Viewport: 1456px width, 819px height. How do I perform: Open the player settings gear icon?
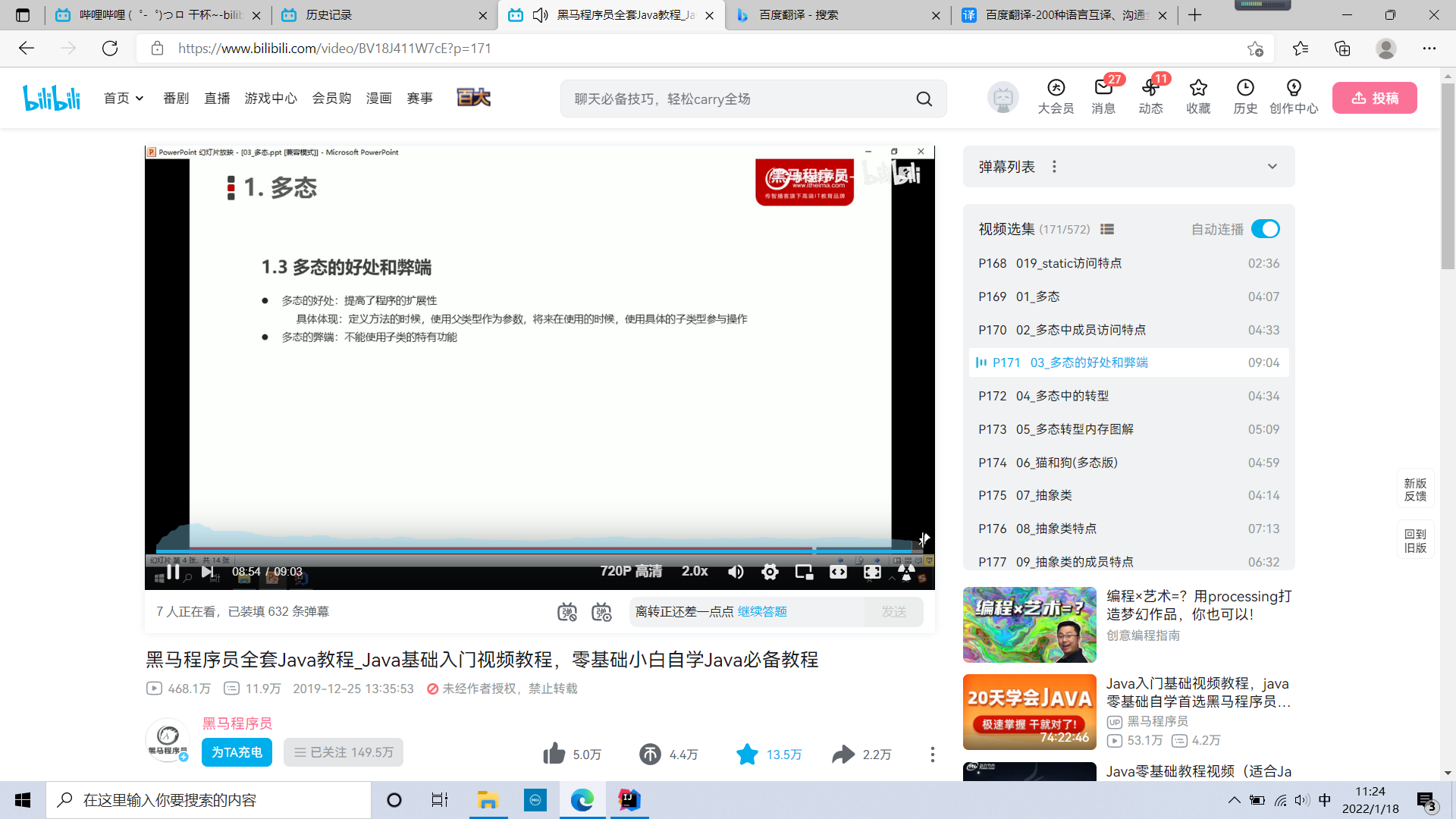point(770,573)
